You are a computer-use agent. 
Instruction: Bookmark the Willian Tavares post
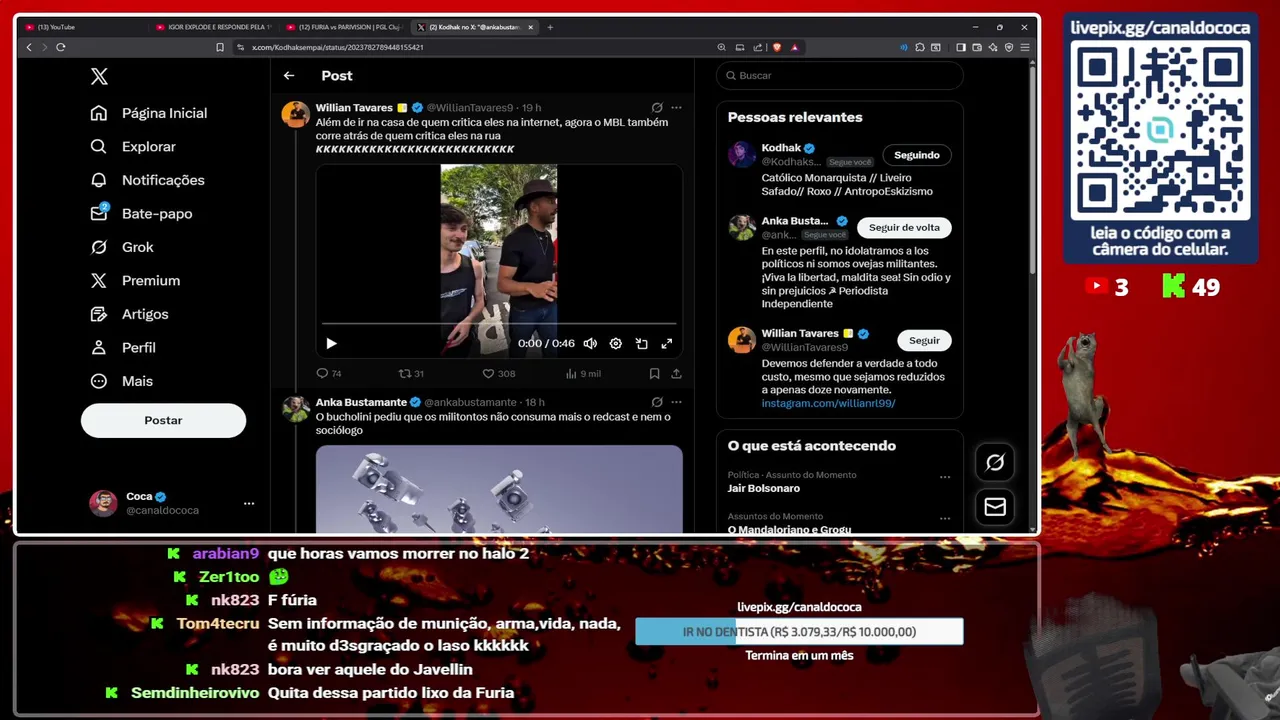tap(654, 373)
